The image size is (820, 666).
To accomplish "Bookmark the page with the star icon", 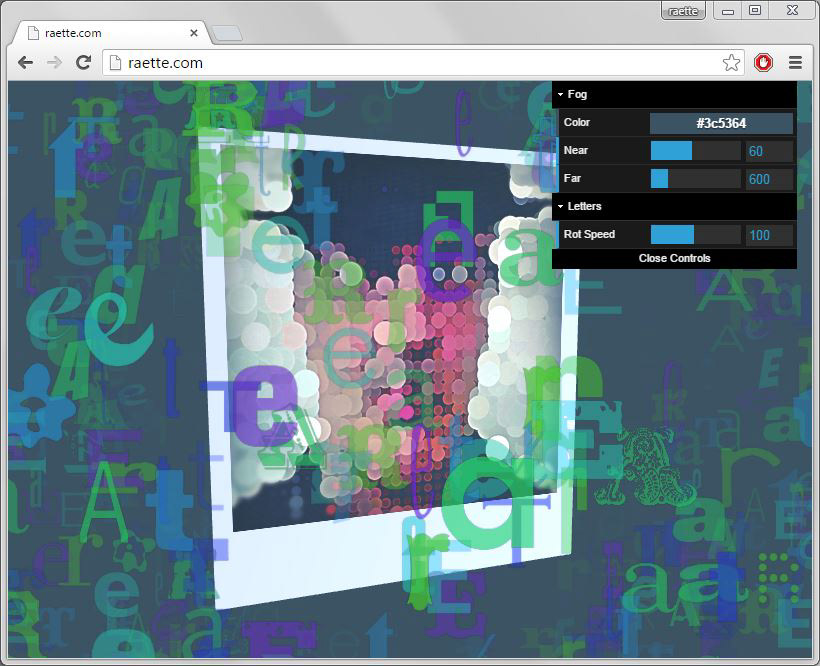I will pos(731,61).
